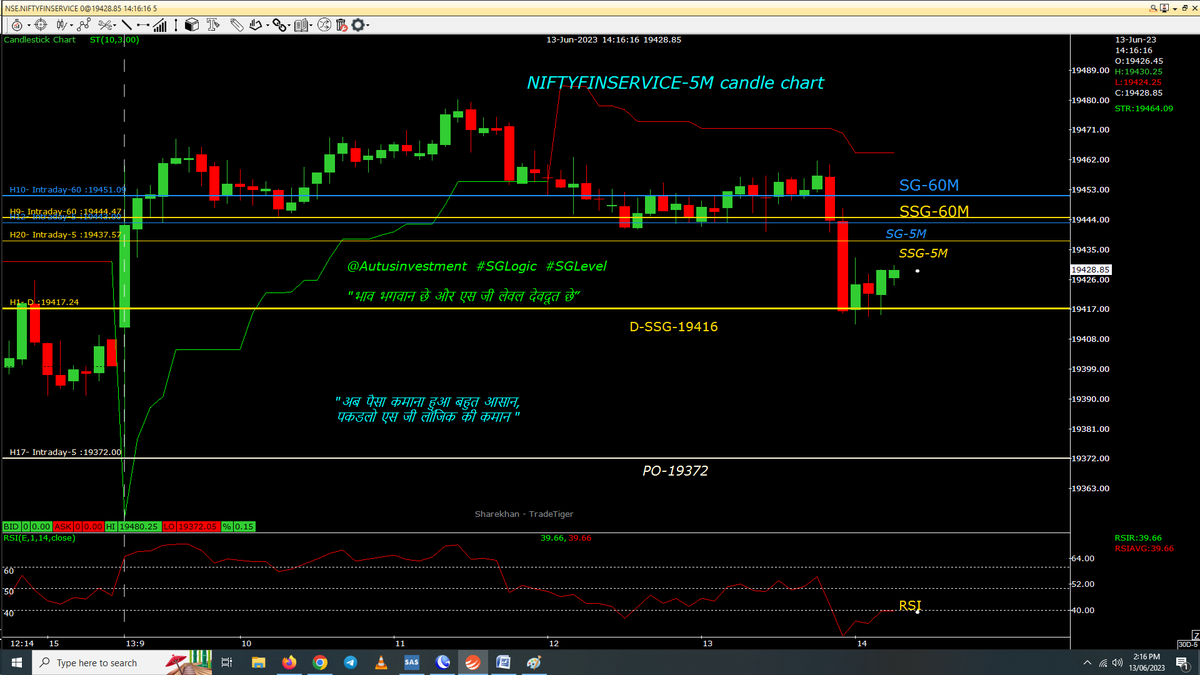Open Telegram from the taskbar
This screenshot has height=675, width=1200.
point(350,662)
